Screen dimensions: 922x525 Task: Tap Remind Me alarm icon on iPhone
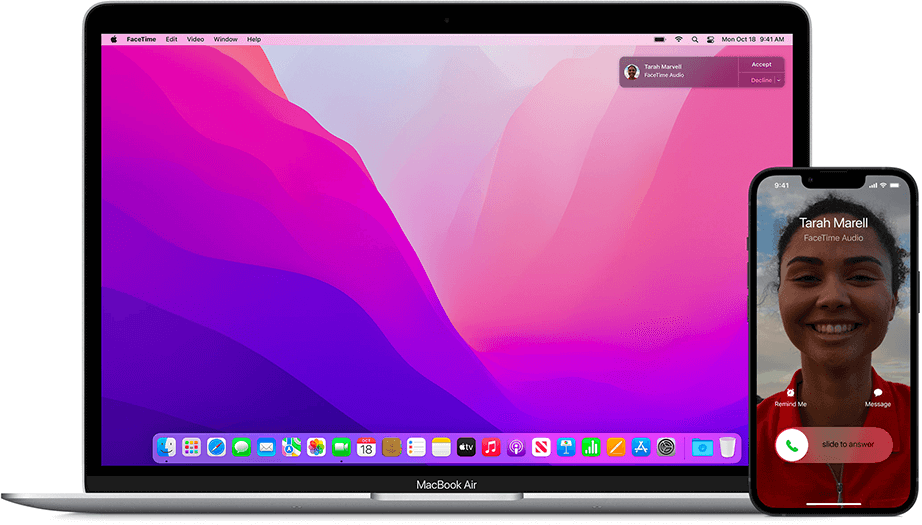click(x=790, y=393)
